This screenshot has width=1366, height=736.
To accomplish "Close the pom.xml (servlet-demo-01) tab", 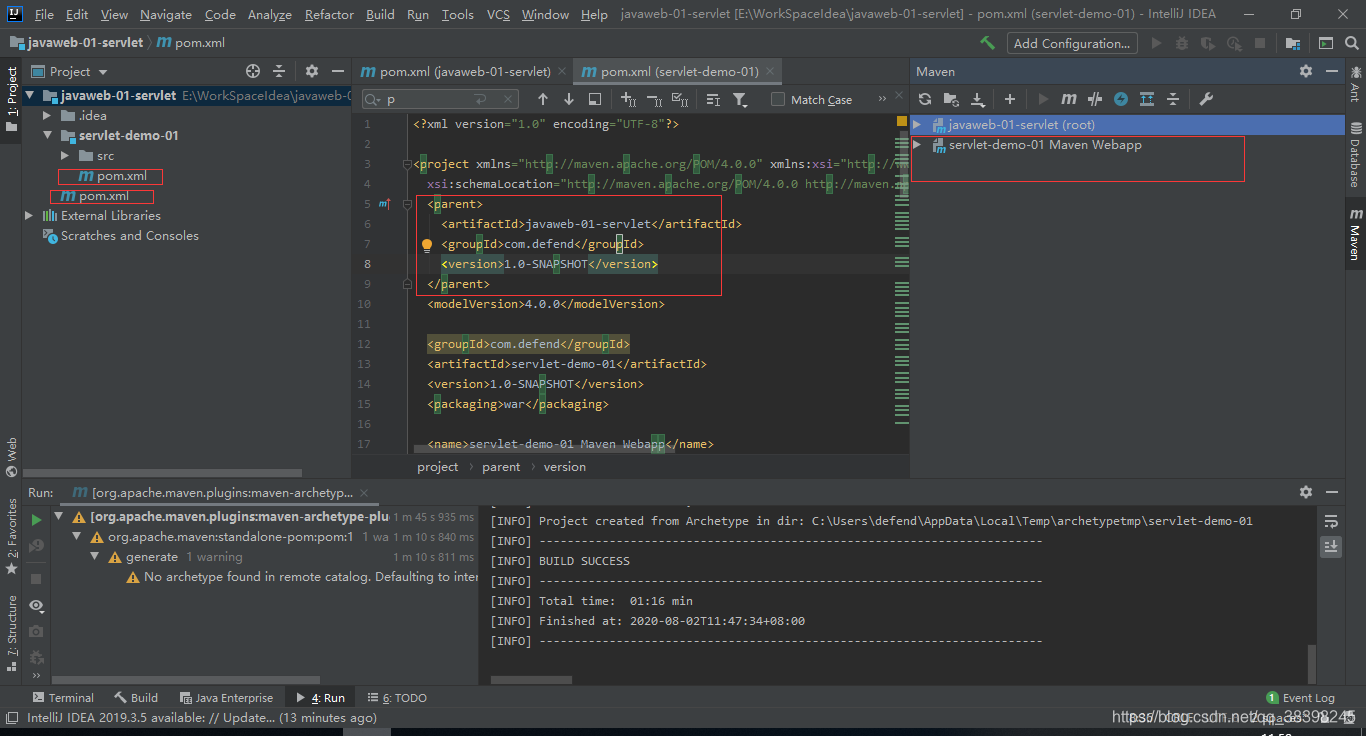I will point(770,72).
